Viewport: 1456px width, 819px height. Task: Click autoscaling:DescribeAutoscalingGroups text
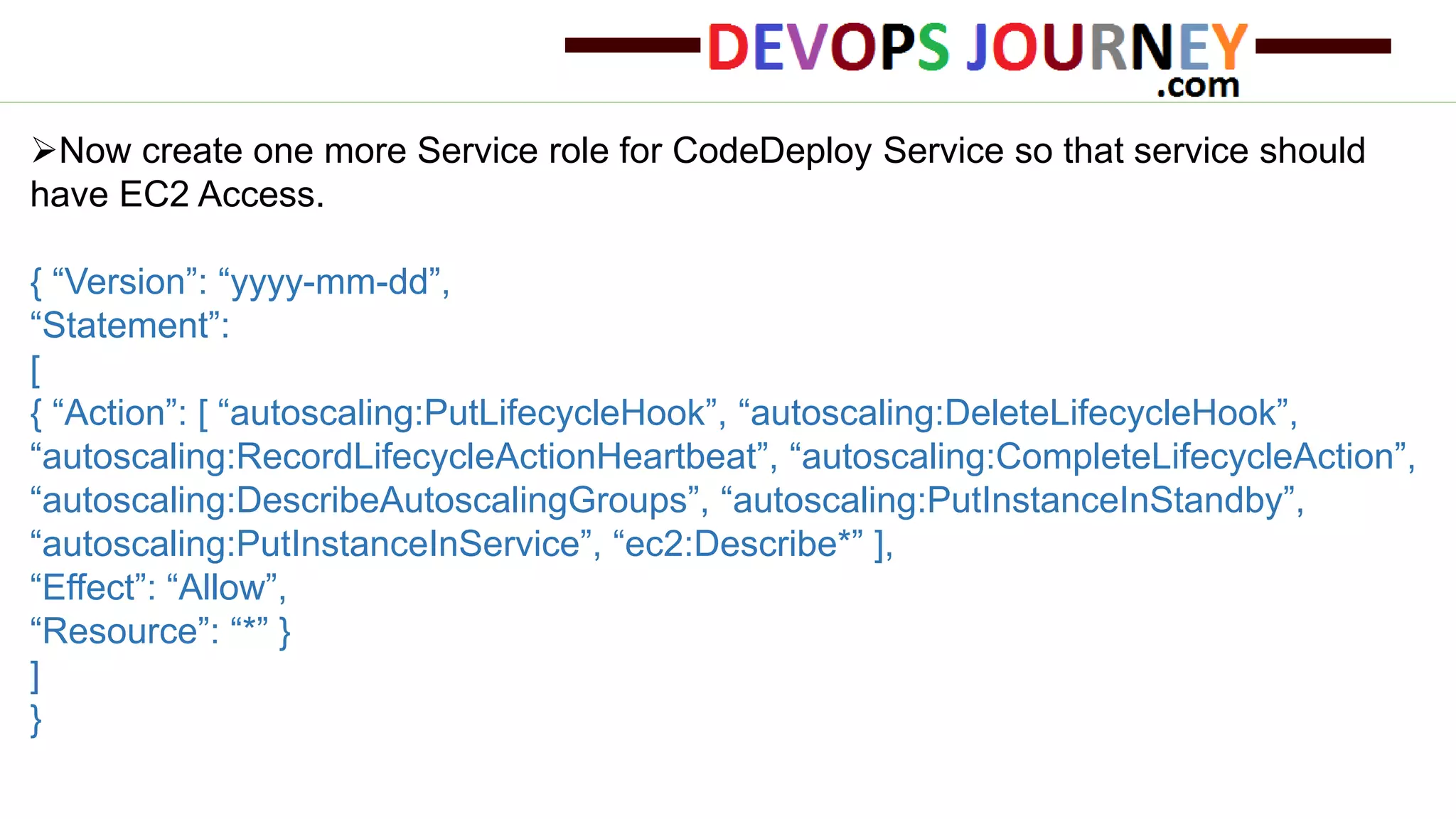[x=365, y=500]
